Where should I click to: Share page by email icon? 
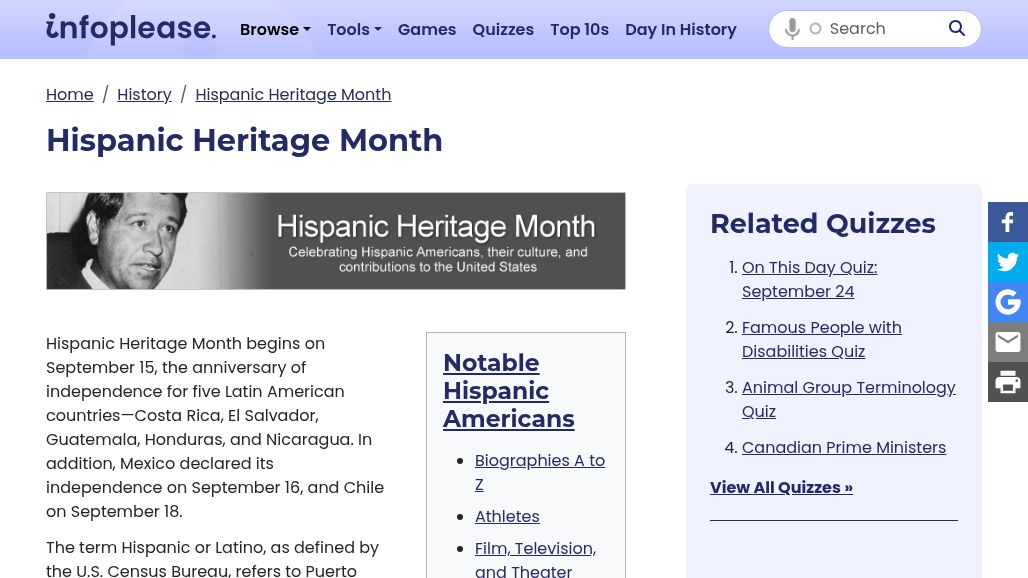pyautogui.click(x=1007, y=342)
